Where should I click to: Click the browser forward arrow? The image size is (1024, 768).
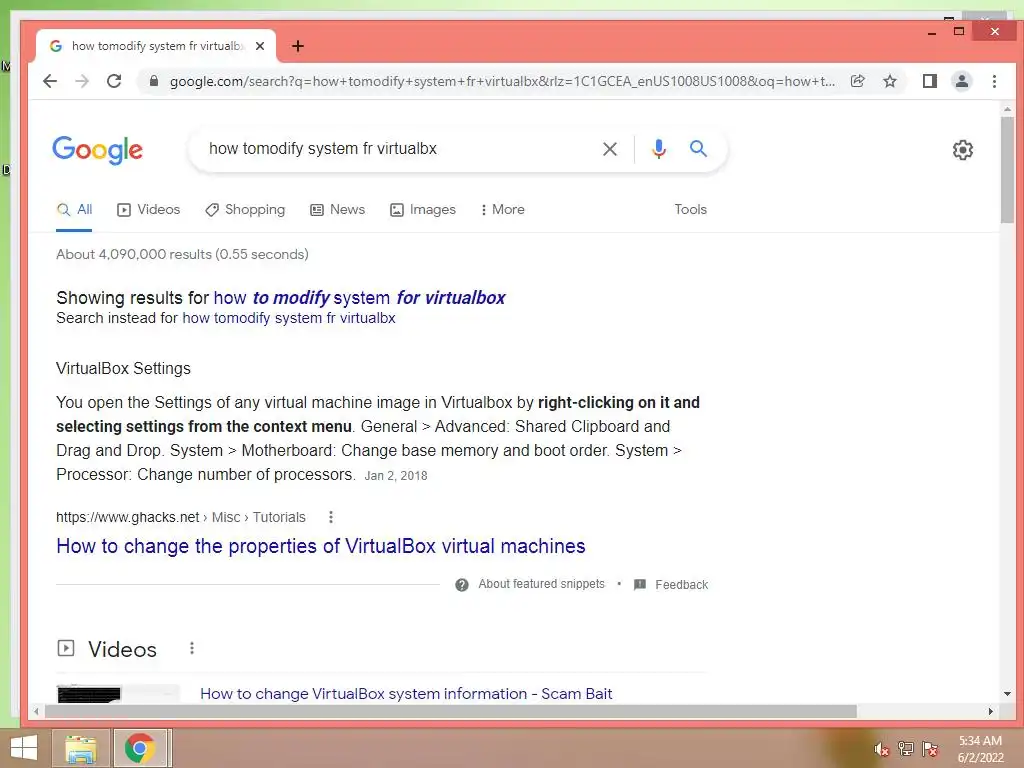click(82, 81)
